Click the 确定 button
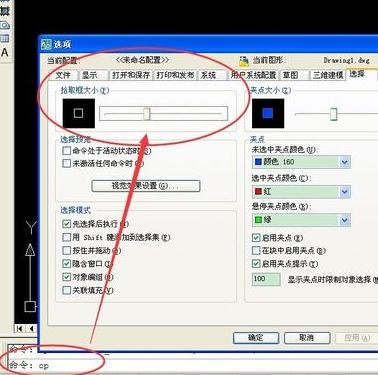 pyautogui.click(x=256, y=338)
